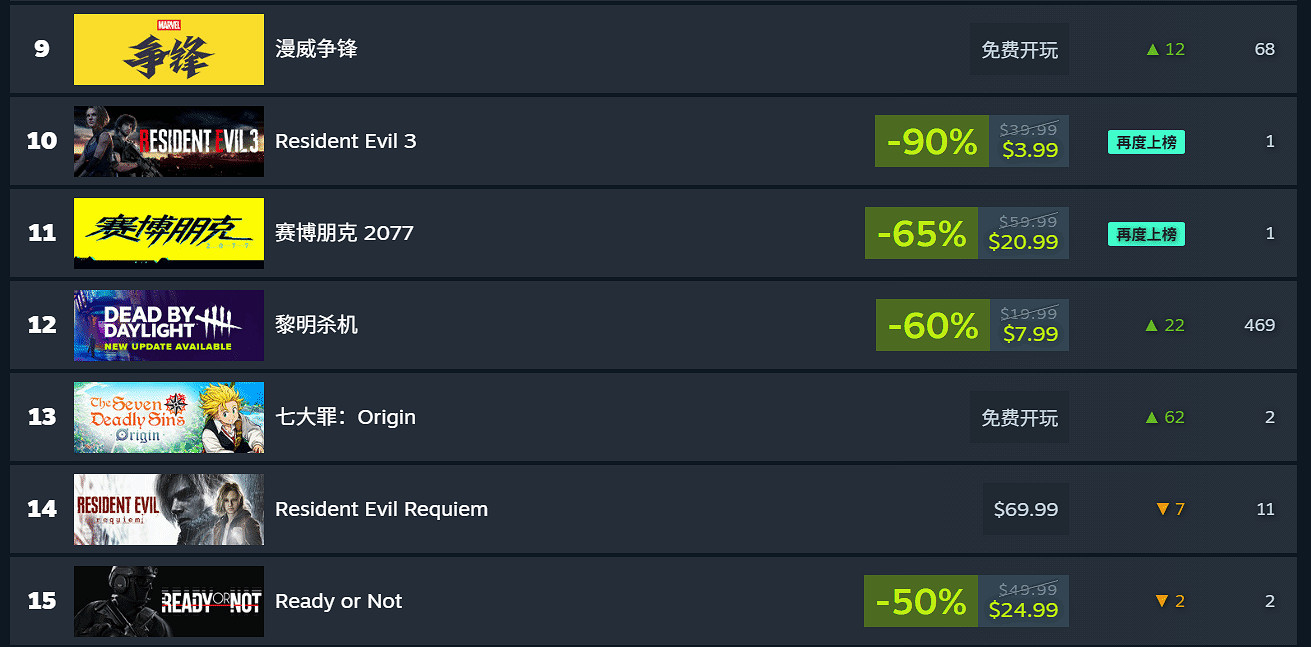Select the Dead by Daylight capsule image

click(169, 326)
